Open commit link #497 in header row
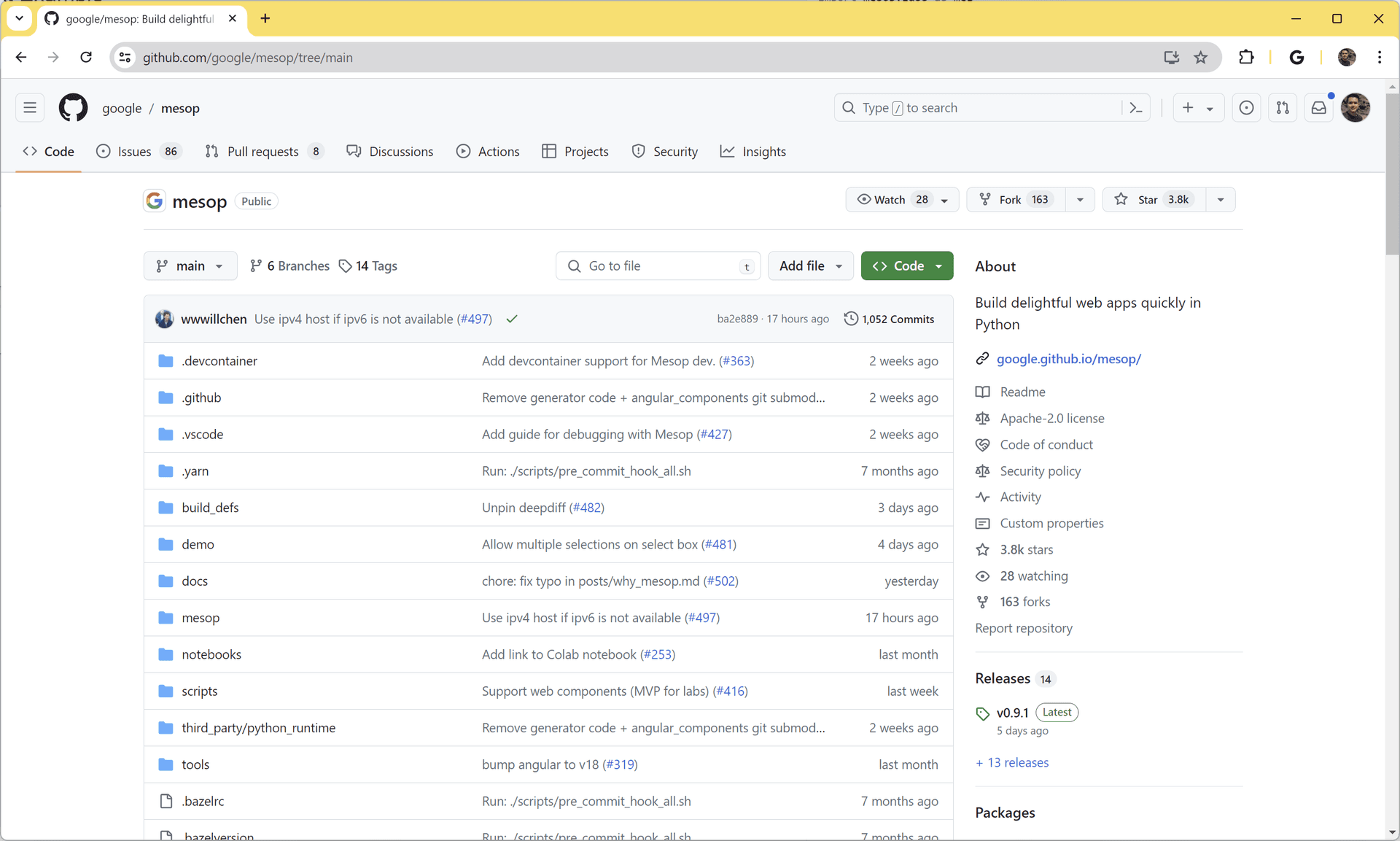The width and height of the screenshot is (1400, 841). (x=474, y=319)
